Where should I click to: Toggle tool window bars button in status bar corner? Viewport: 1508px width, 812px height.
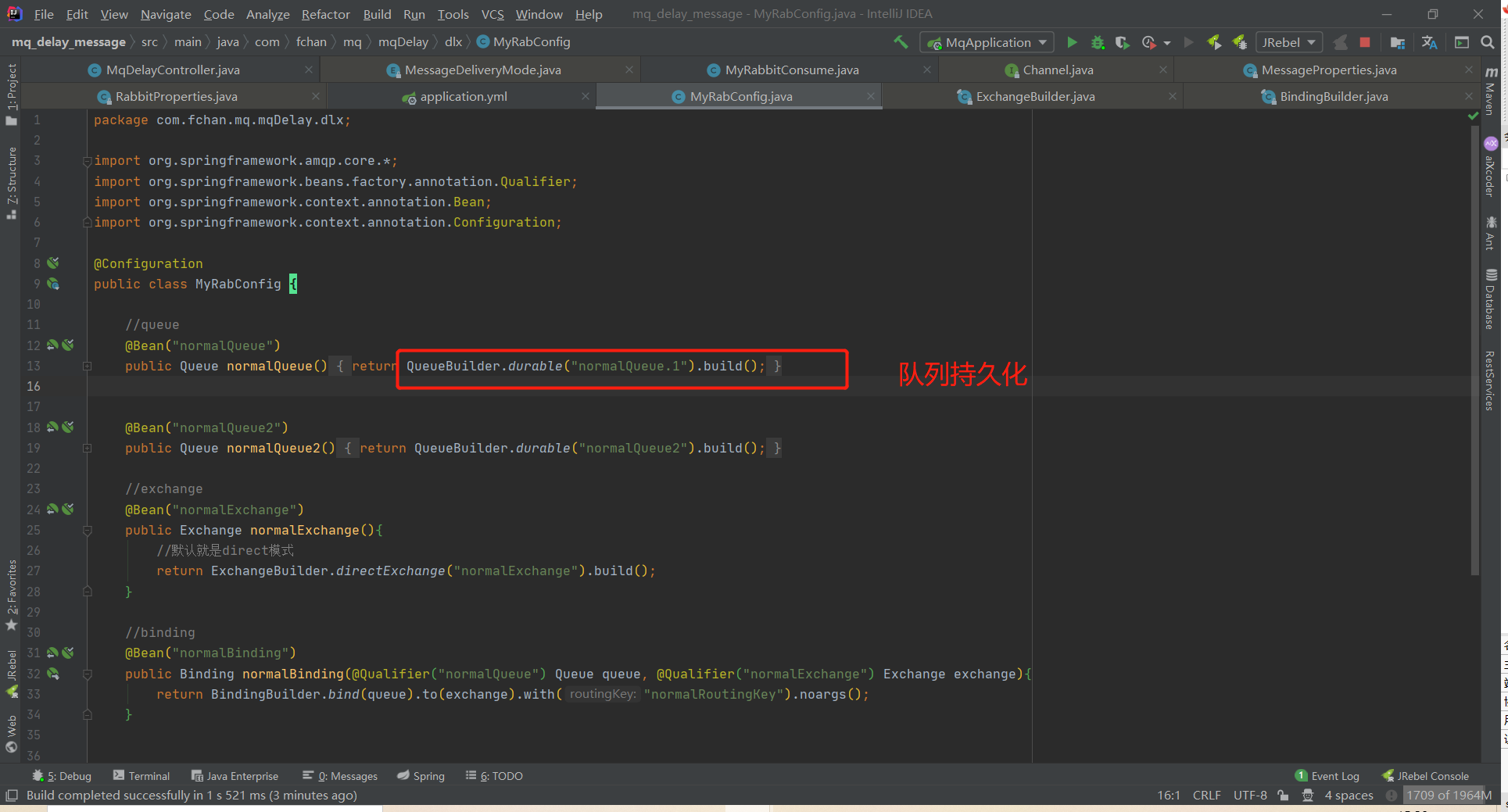[x=11, y=795]
